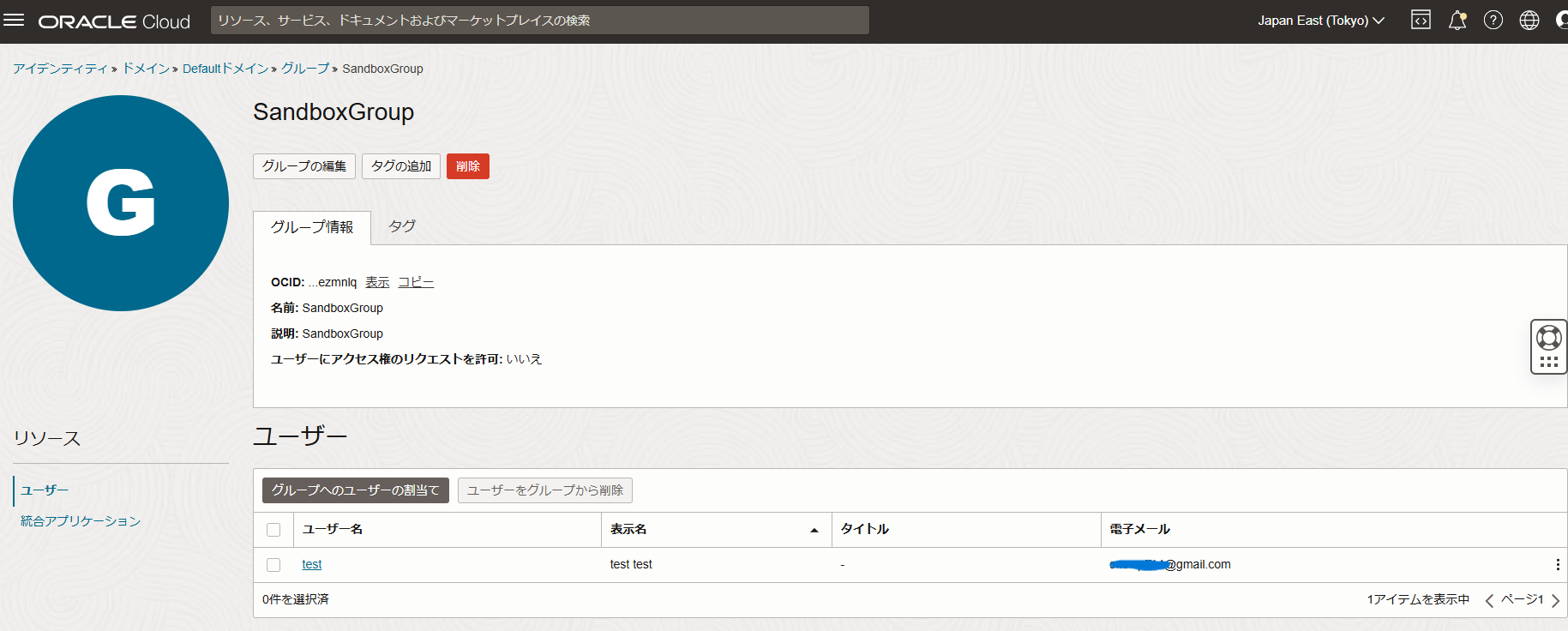
Task: Open the Cloud Shell developer tools icon
Action: (1421, 21)
